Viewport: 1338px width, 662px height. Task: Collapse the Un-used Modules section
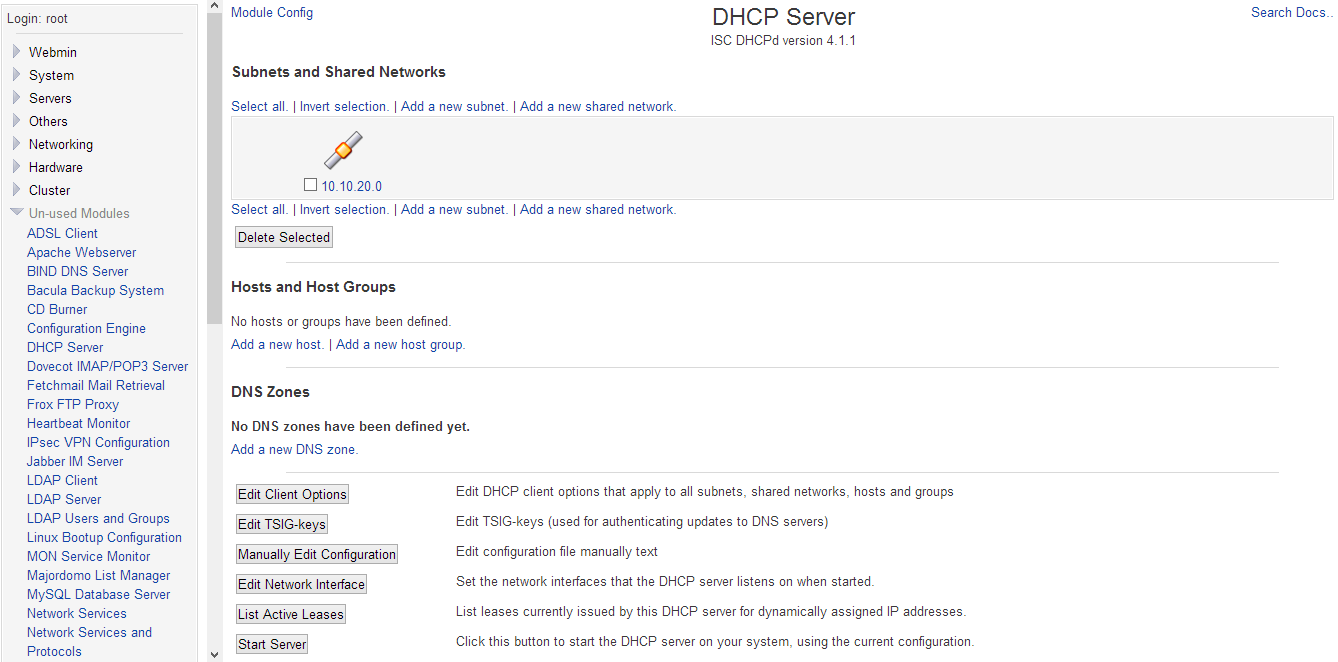click(x=77, y=212)
